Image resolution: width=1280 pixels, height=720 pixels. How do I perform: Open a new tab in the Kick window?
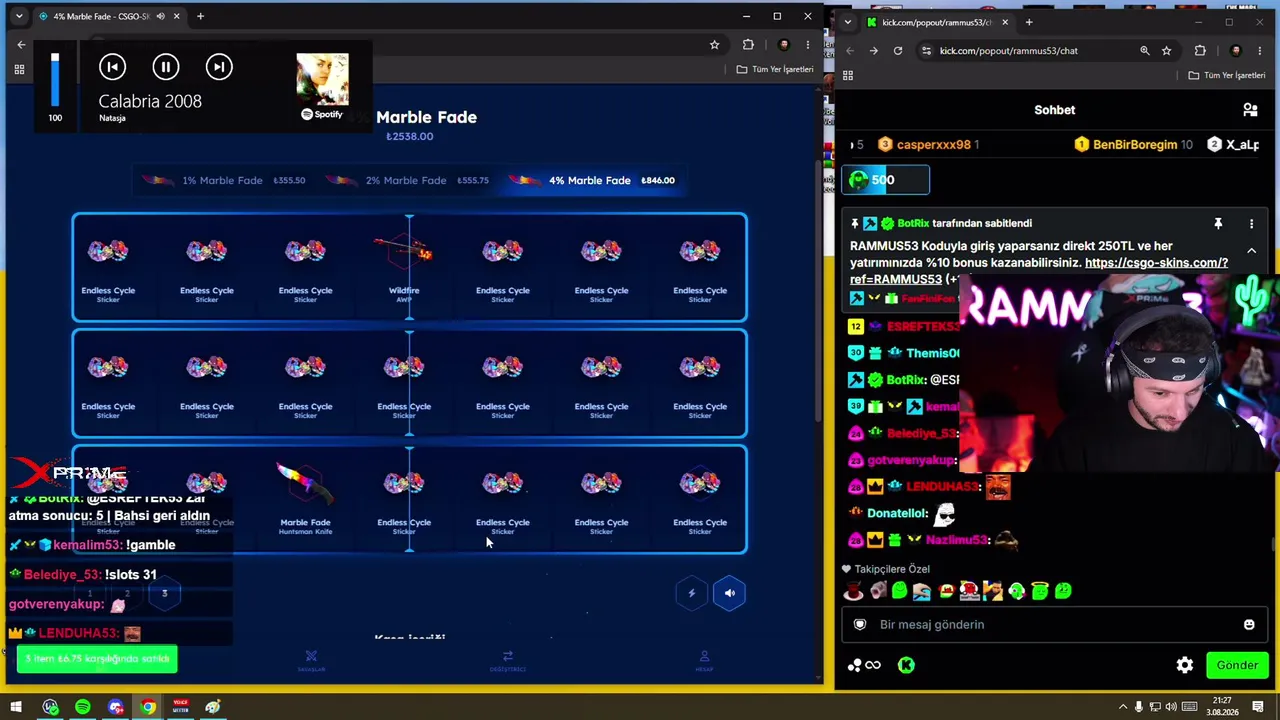(x=1028, y=22)
